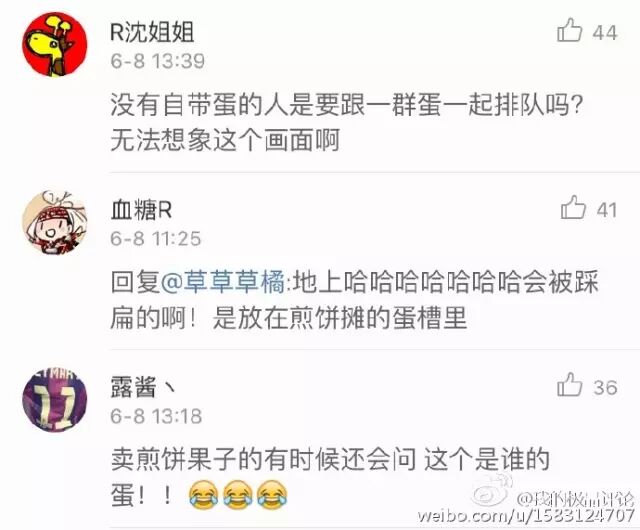Click the timestamp 6-8 13:39

pos(158,61)
